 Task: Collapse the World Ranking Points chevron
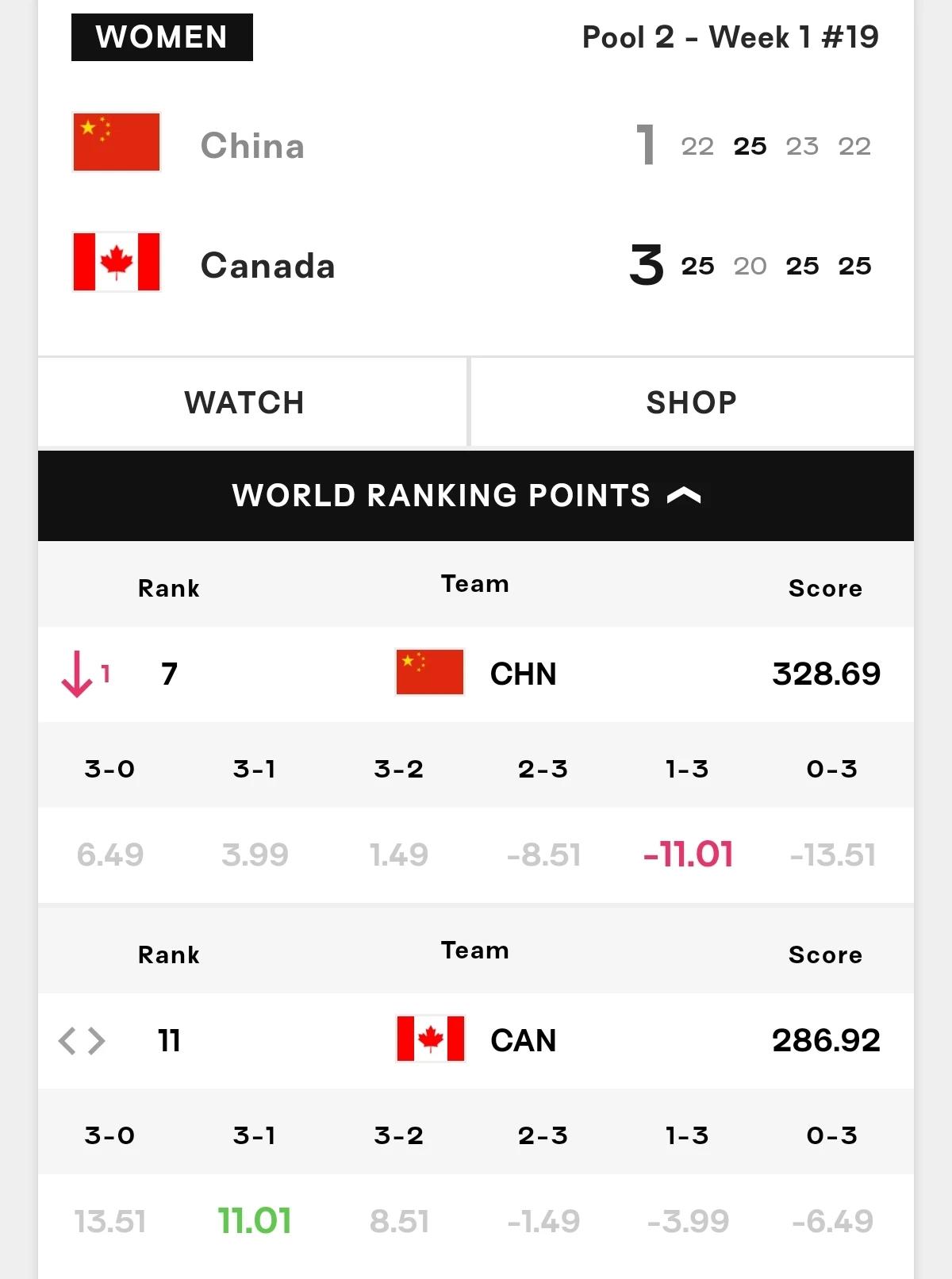click(685, 496)
